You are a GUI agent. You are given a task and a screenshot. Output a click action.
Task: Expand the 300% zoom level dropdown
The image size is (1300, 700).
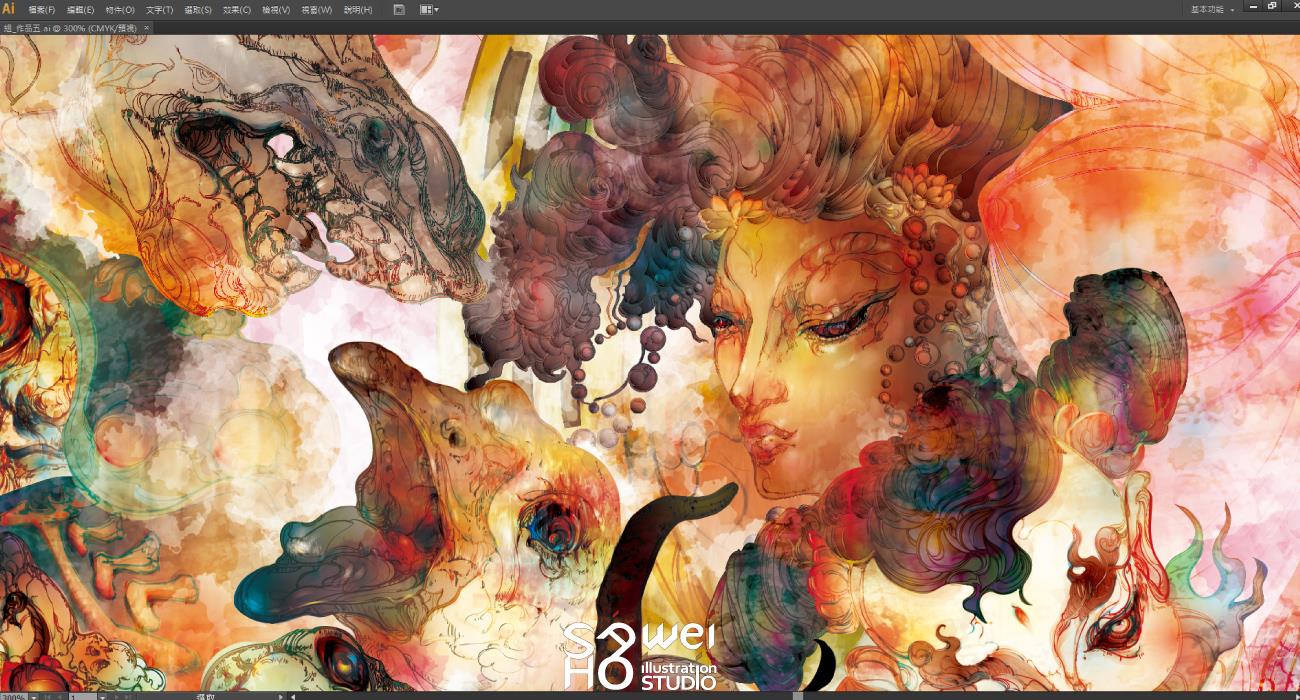[x=34, y=696]
